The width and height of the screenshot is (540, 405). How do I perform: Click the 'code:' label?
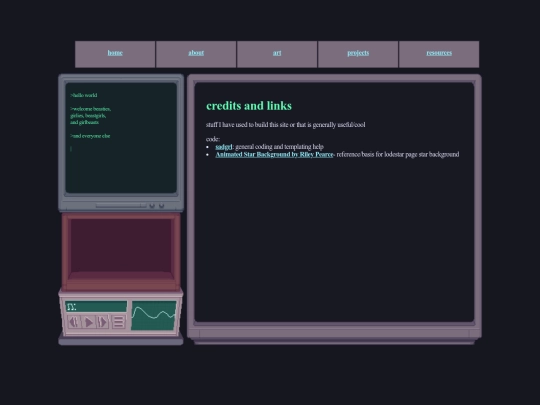(213, 139)
